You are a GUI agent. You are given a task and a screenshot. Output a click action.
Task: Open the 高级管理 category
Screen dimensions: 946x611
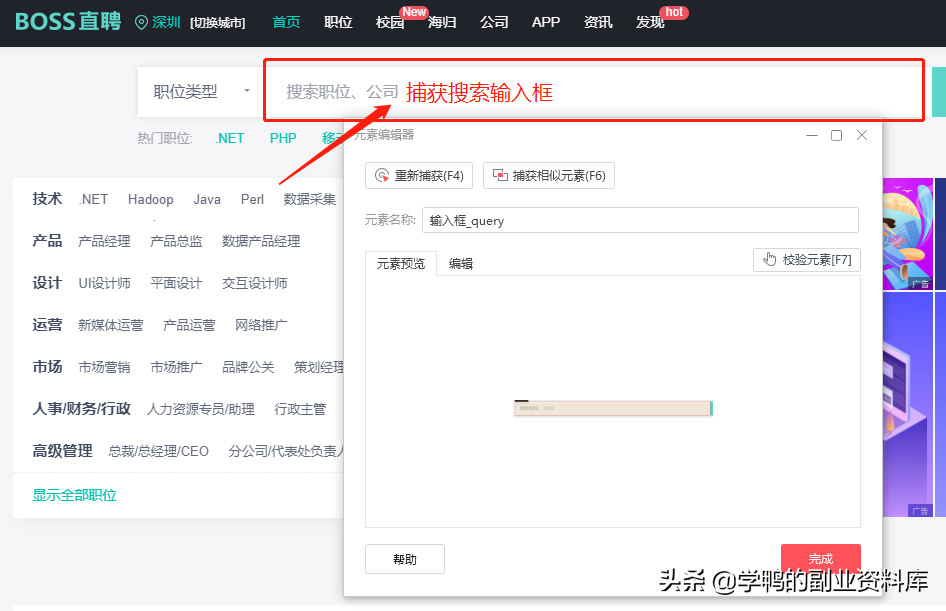pyautogui.click(x=62, y=451)
